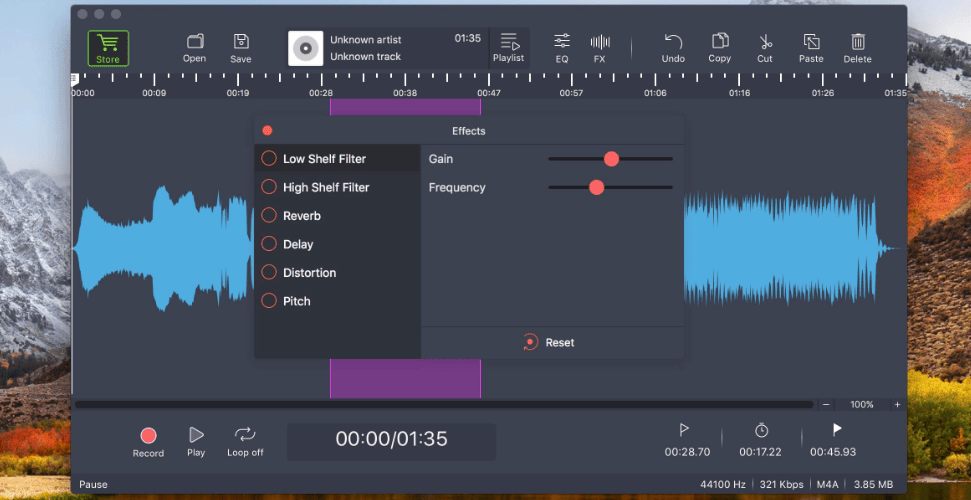Select the High Shelf Filter entry
The image size is (971, 500).
[337, 187]
